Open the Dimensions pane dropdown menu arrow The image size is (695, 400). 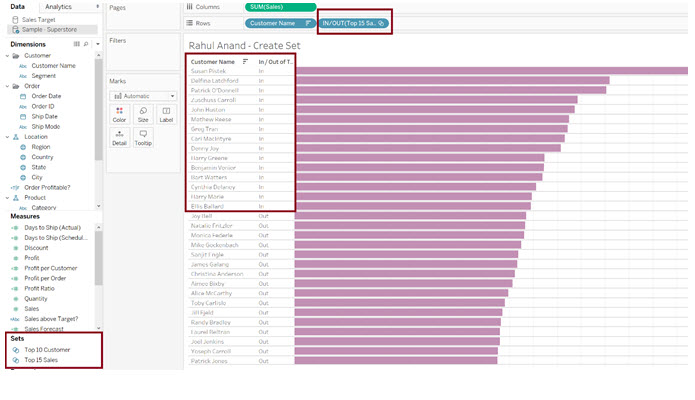click(x=98, y=44)
